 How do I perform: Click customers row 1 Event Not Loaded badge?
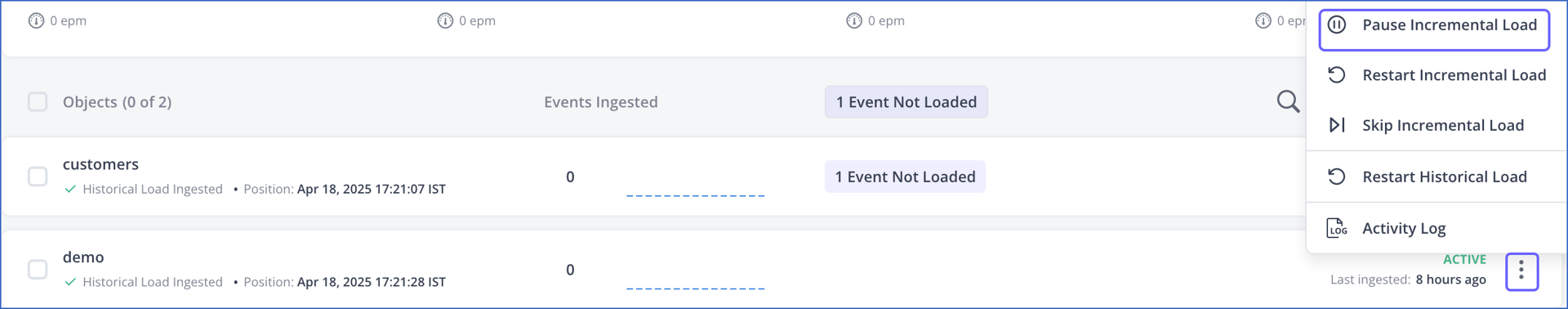905,177
